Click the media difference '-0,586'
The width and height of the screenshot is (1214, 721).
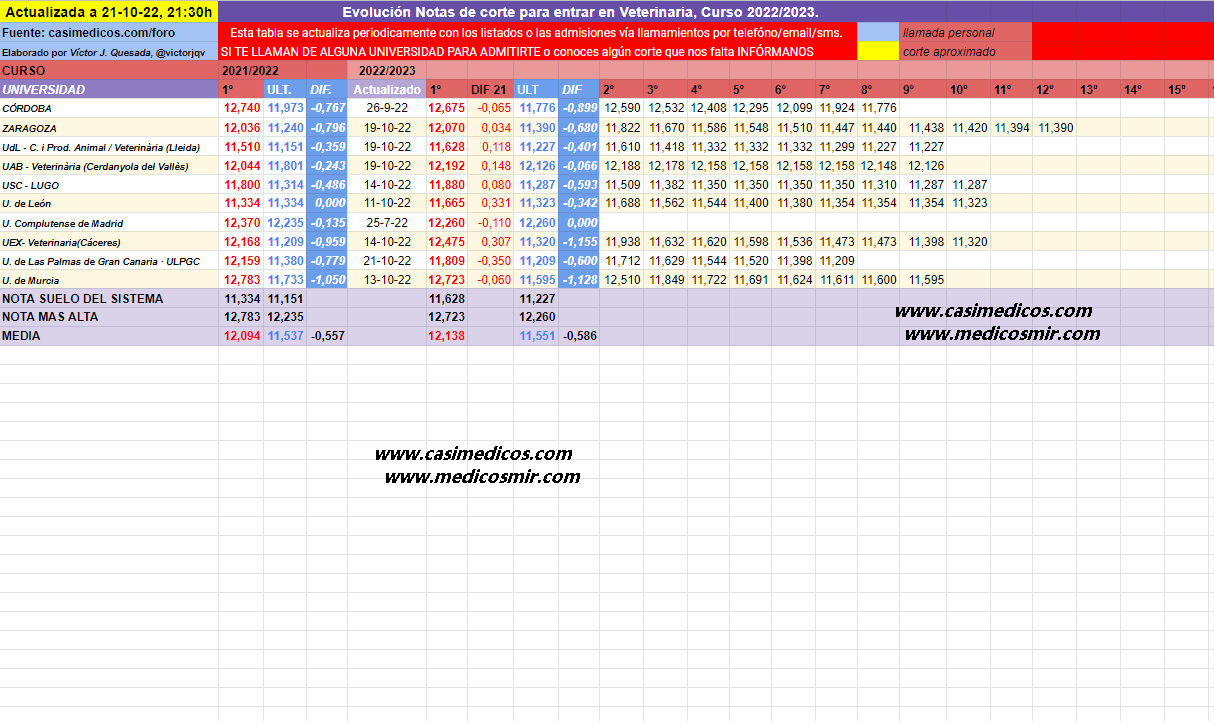(580, 336)
